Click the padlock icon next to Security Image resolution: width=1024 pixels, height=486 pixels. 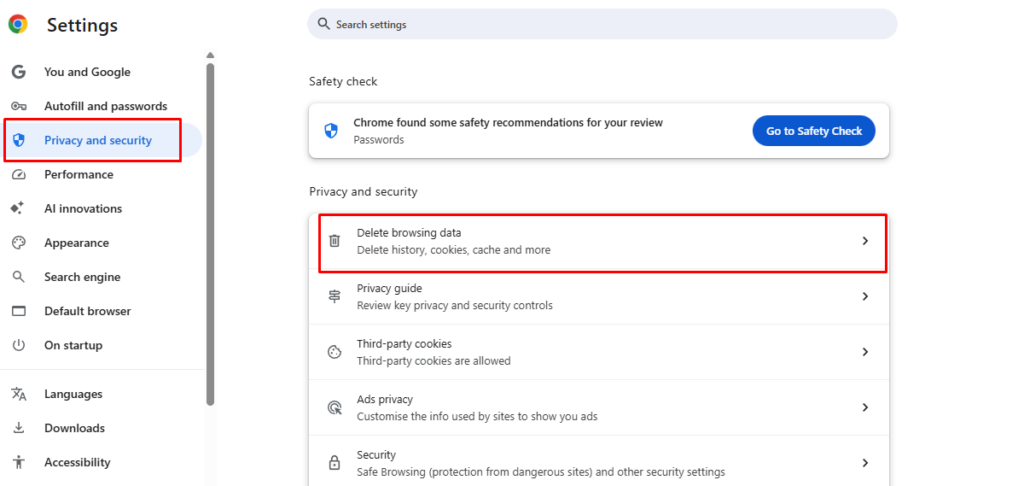coord(335,463)
